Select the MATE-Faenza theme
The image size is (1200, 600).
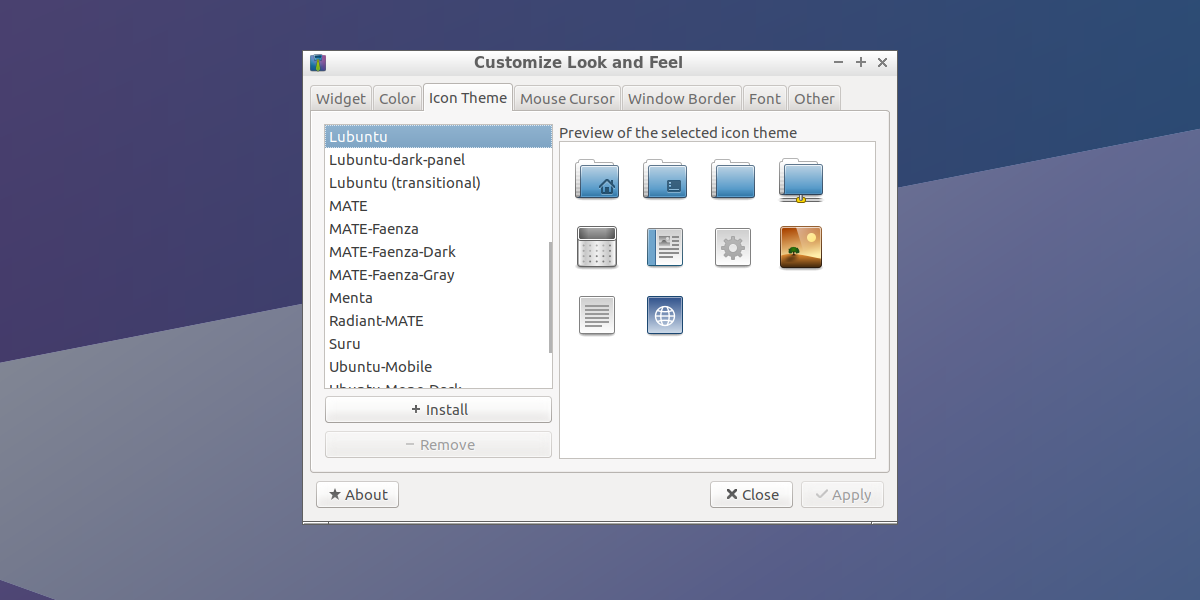pos(438,228)
